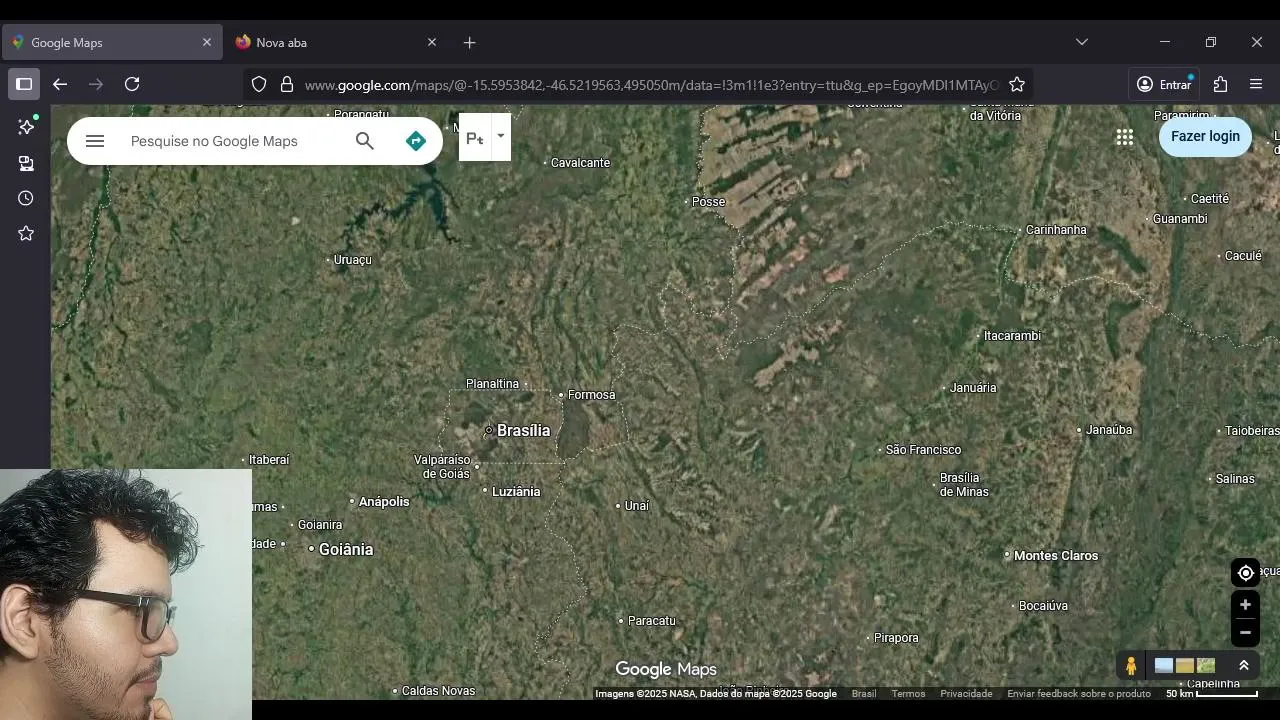This screenshot has width=1280, height=720.
Task: Open the 'Termos' footer link
Action: (909, 694)
